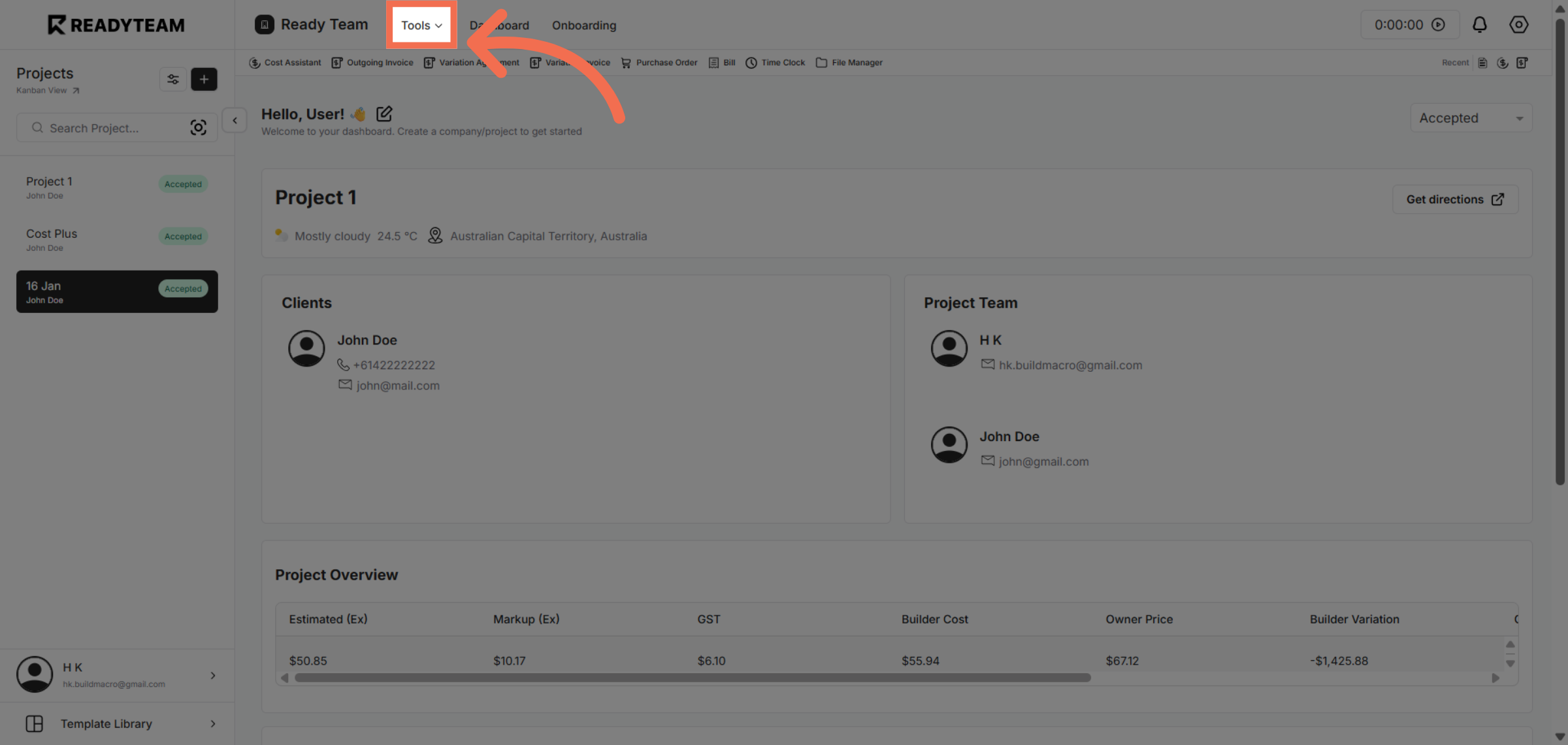Start the timer with the play button
Viewport: 1568px width, 745px height.
(x=1439, y=24)
